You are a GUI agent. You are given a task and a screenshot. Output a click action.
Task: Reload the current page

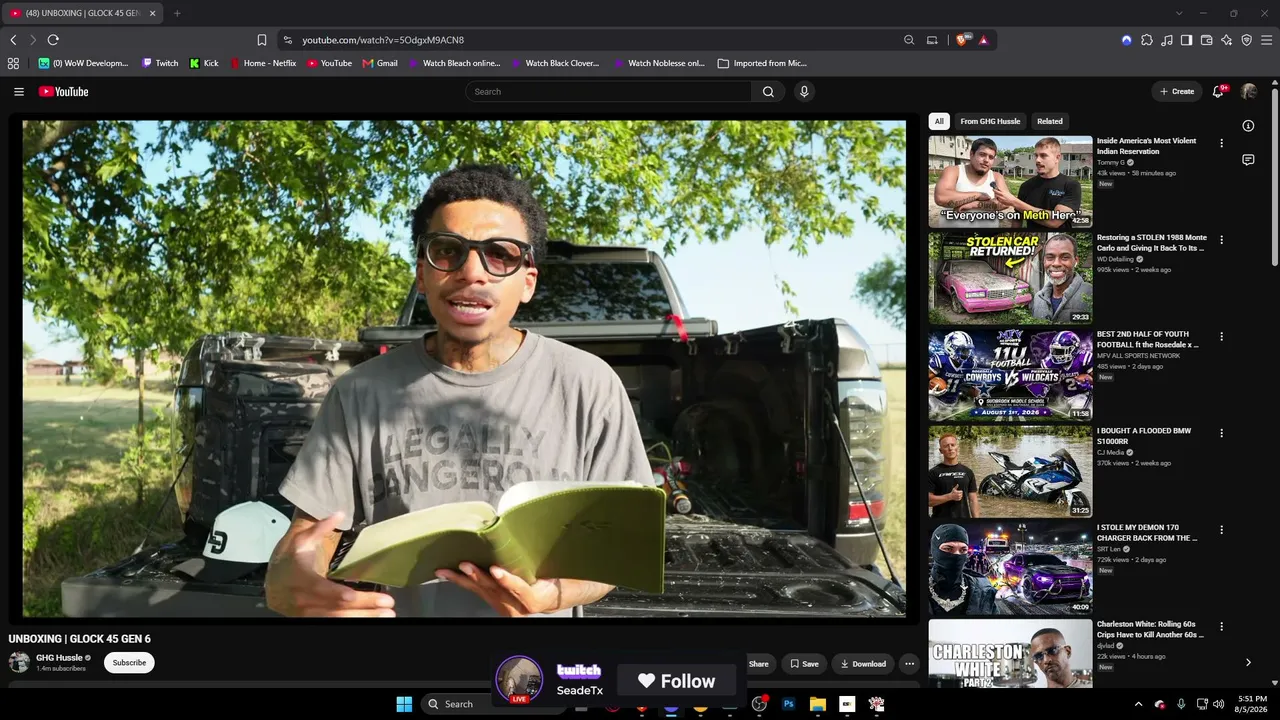(x=53, y=40)
